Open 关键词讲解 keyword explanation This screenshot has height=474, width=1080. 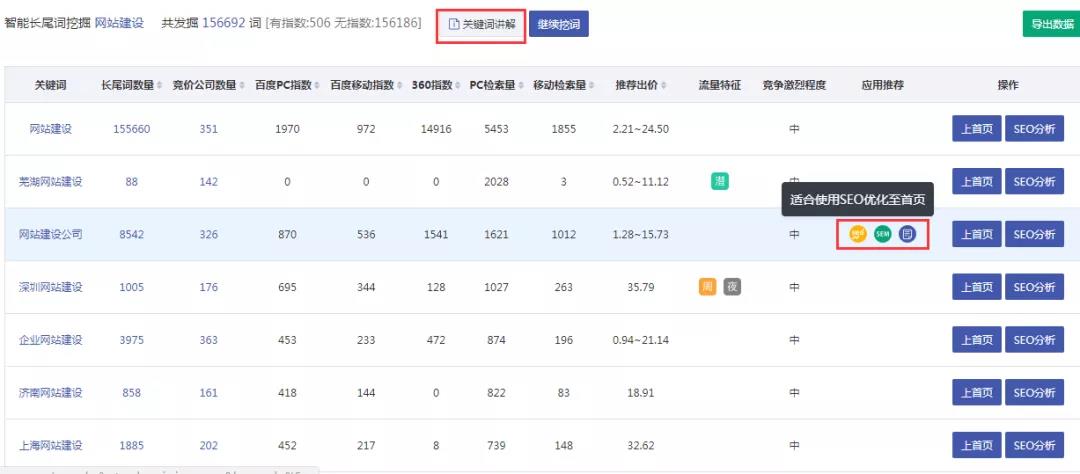(482, 24)
